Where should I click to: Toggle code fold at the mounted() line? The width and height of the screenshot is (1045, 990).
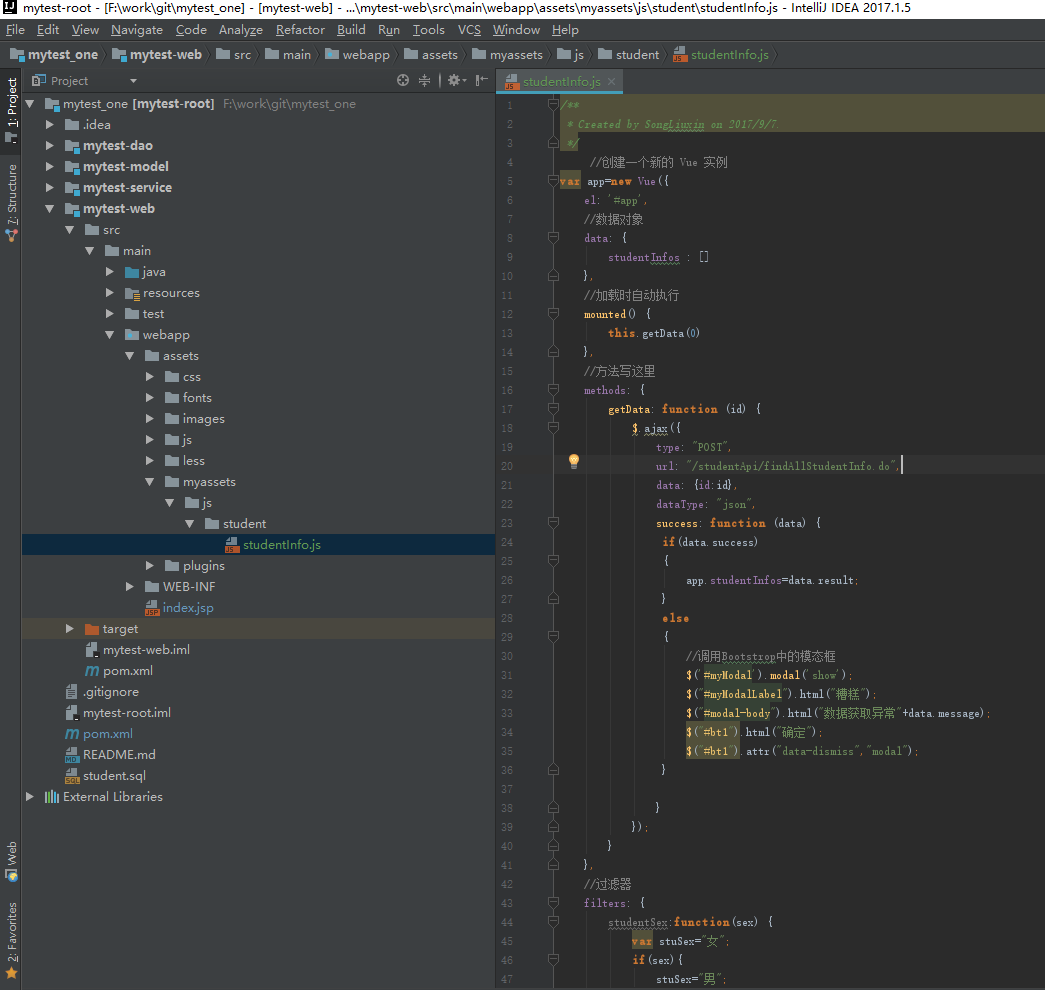point(553,314)
